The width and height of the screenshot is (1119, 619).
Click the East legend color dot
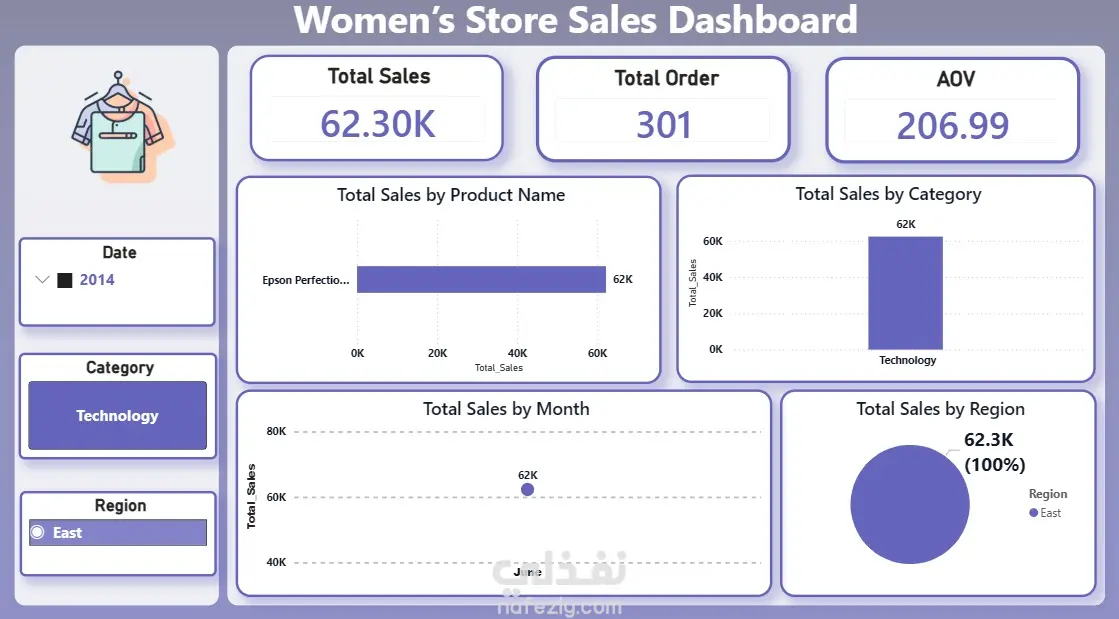[x=1033, y=513]
